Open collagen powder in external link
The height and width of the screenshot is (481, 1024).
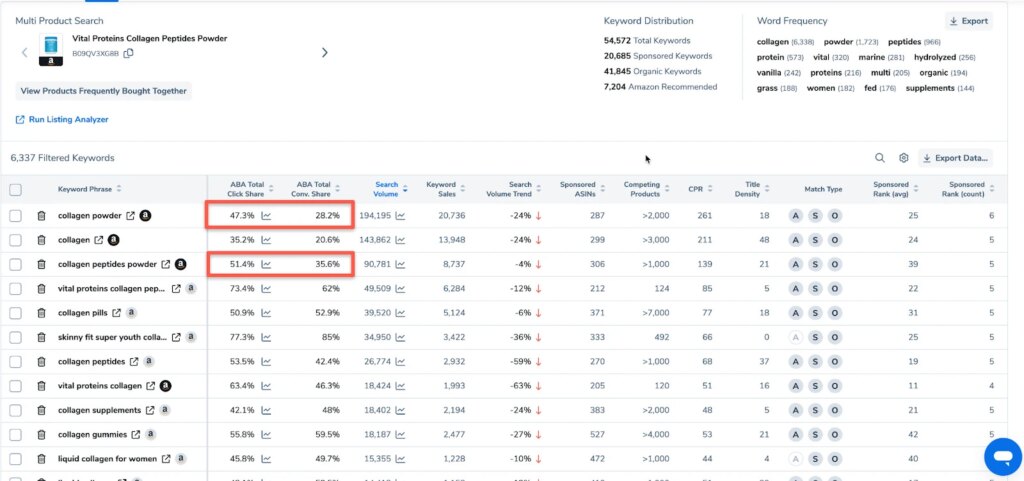[131, 215]
